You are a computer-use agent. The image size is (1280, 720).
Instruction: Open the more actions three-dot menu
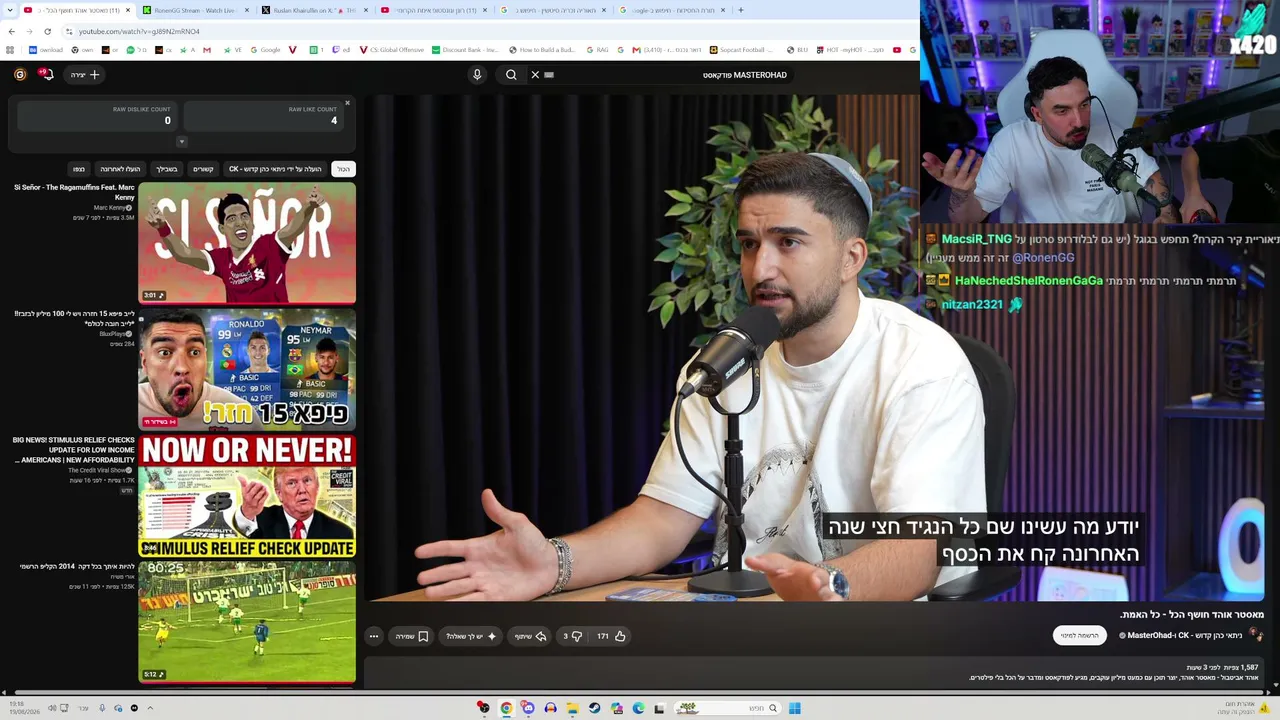click(374, 636)
